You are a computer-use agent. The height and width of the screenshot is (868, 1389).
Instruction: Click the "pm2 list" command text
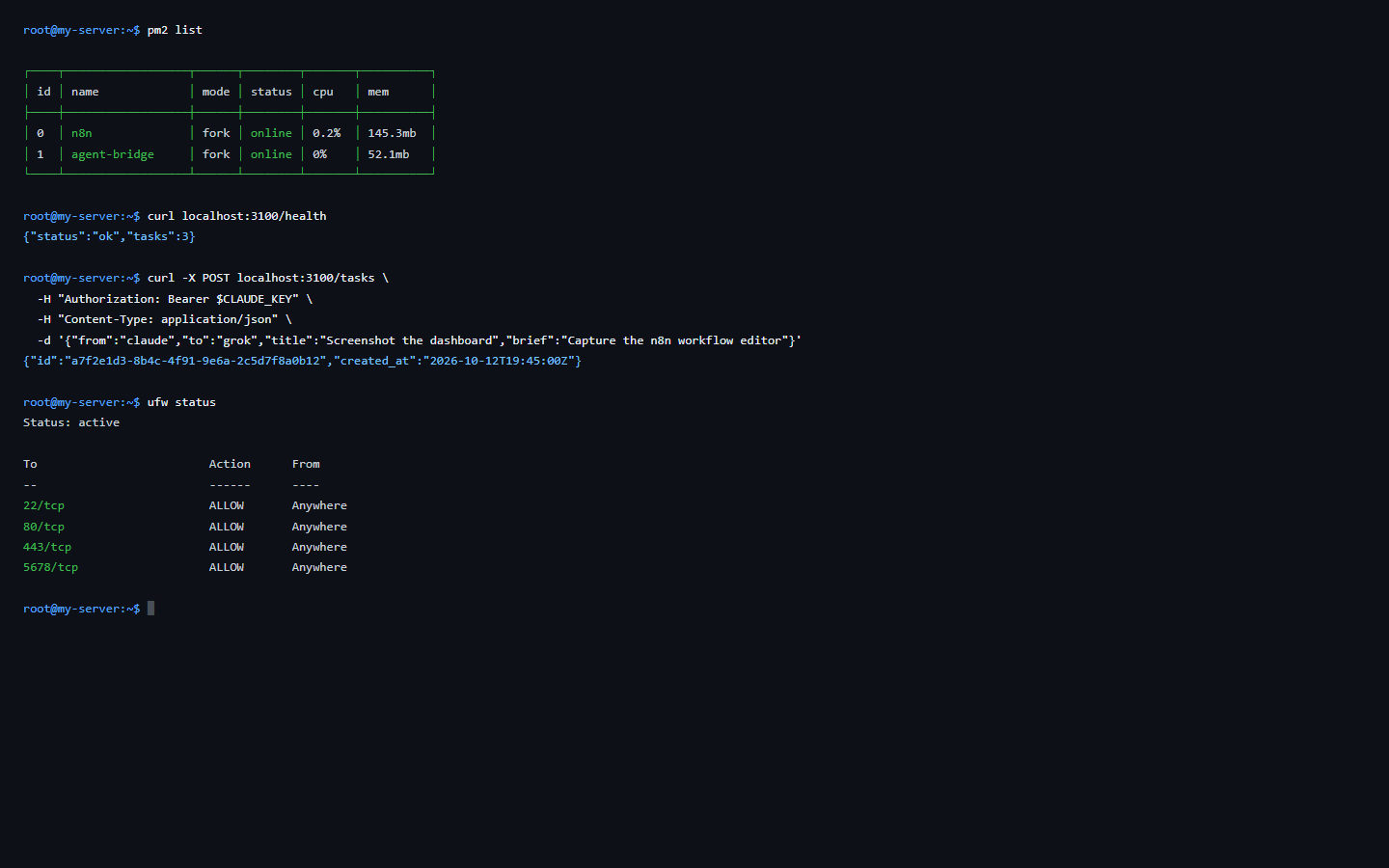175,30
